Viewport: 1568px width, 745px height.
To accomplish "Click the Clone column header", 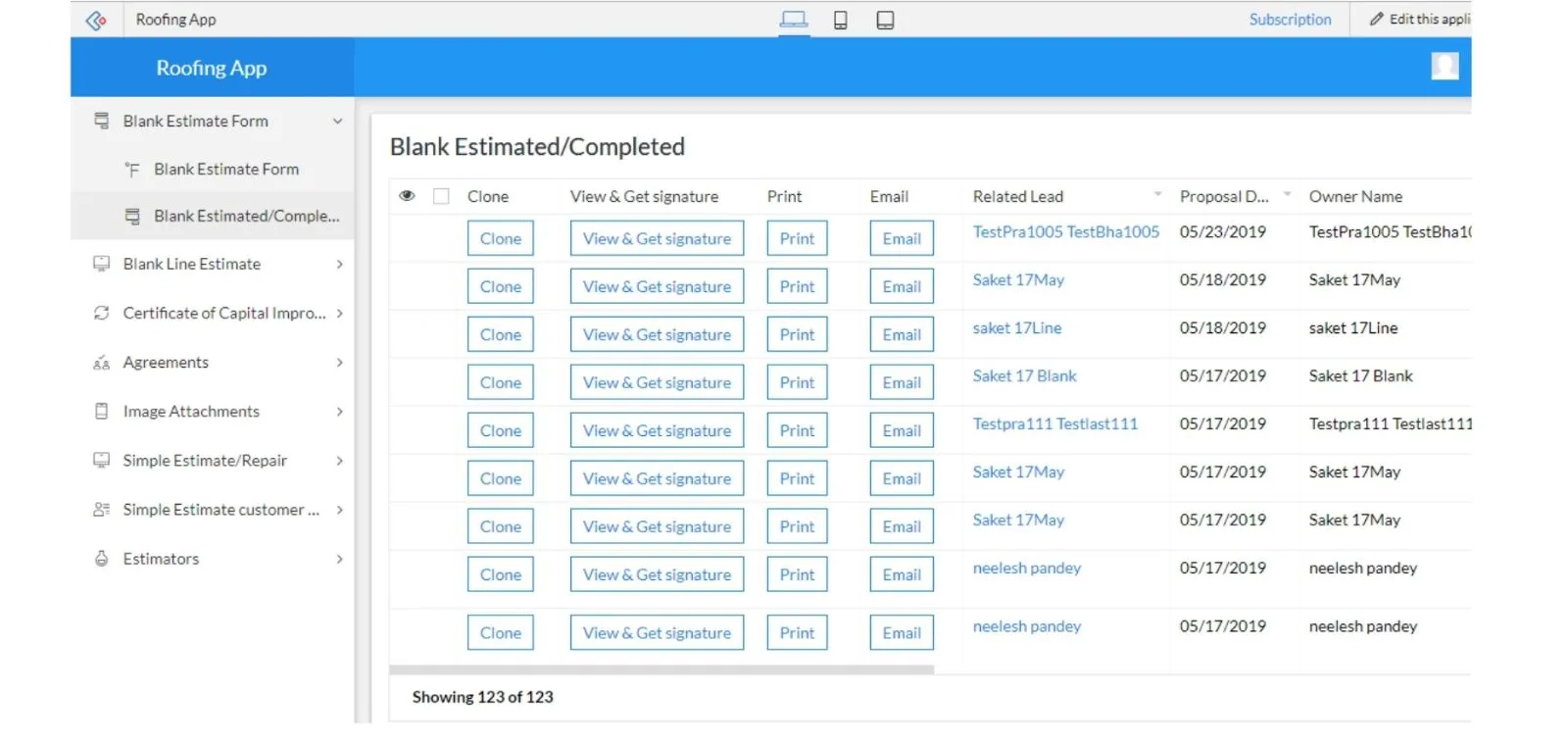I will click(x=488, y=197).
